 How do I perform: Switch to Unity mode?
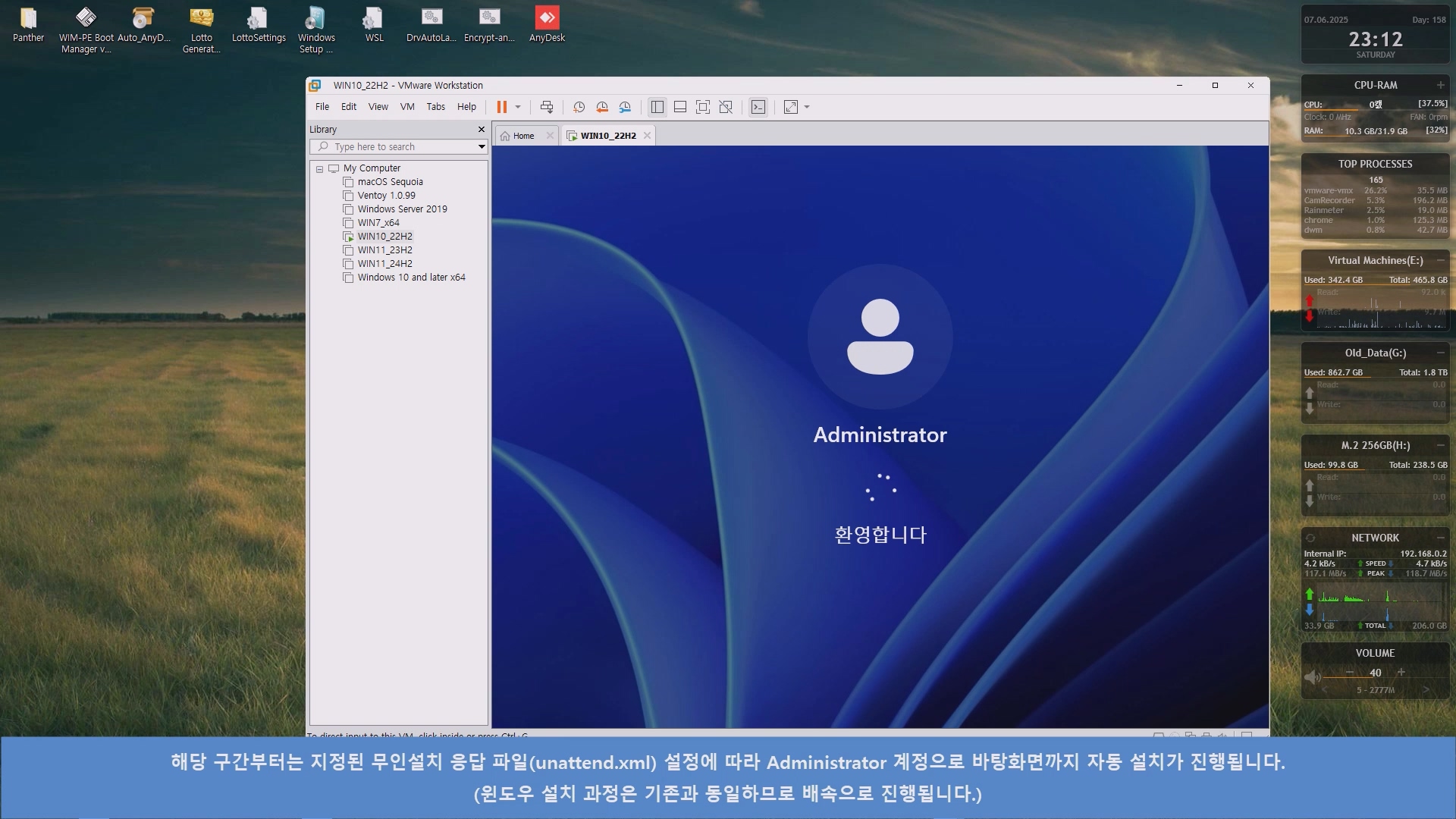point(726,107)
